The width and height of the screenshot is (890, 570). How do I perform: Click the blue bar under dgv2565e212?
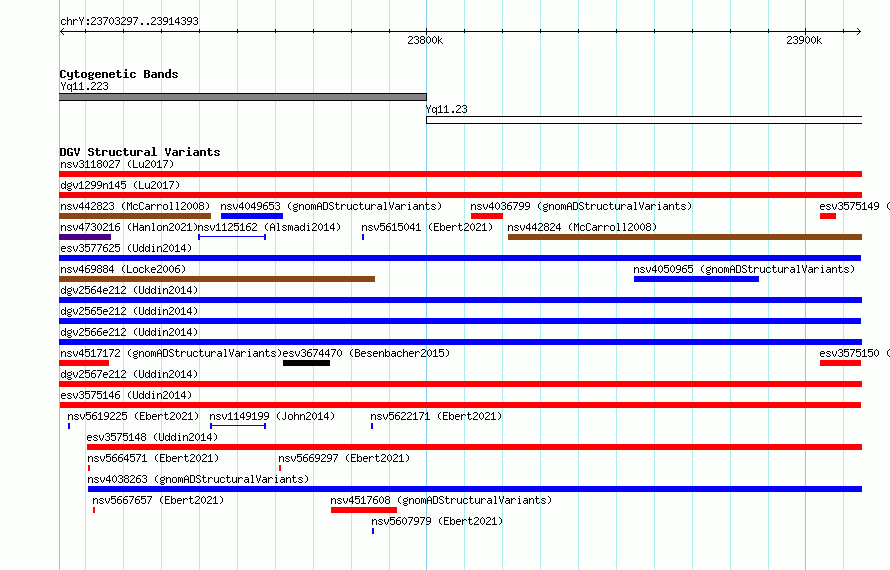pos(460,321)
